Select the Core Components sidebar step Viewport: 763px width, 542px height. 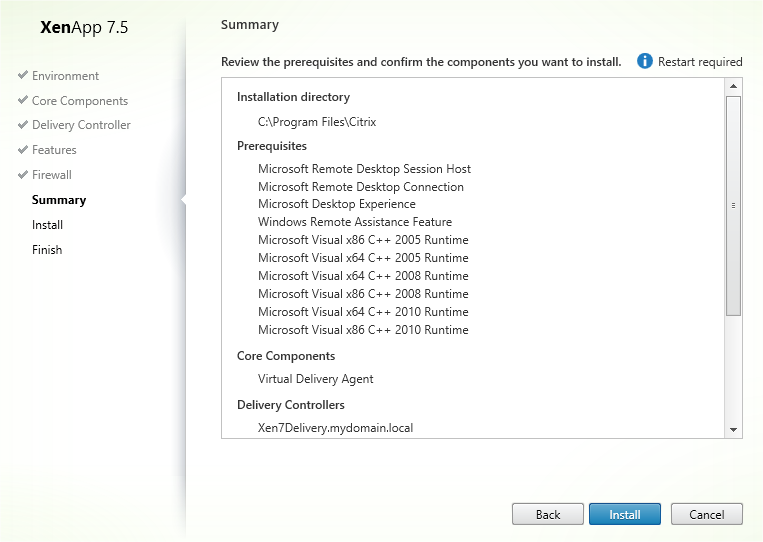pos(80,101)
